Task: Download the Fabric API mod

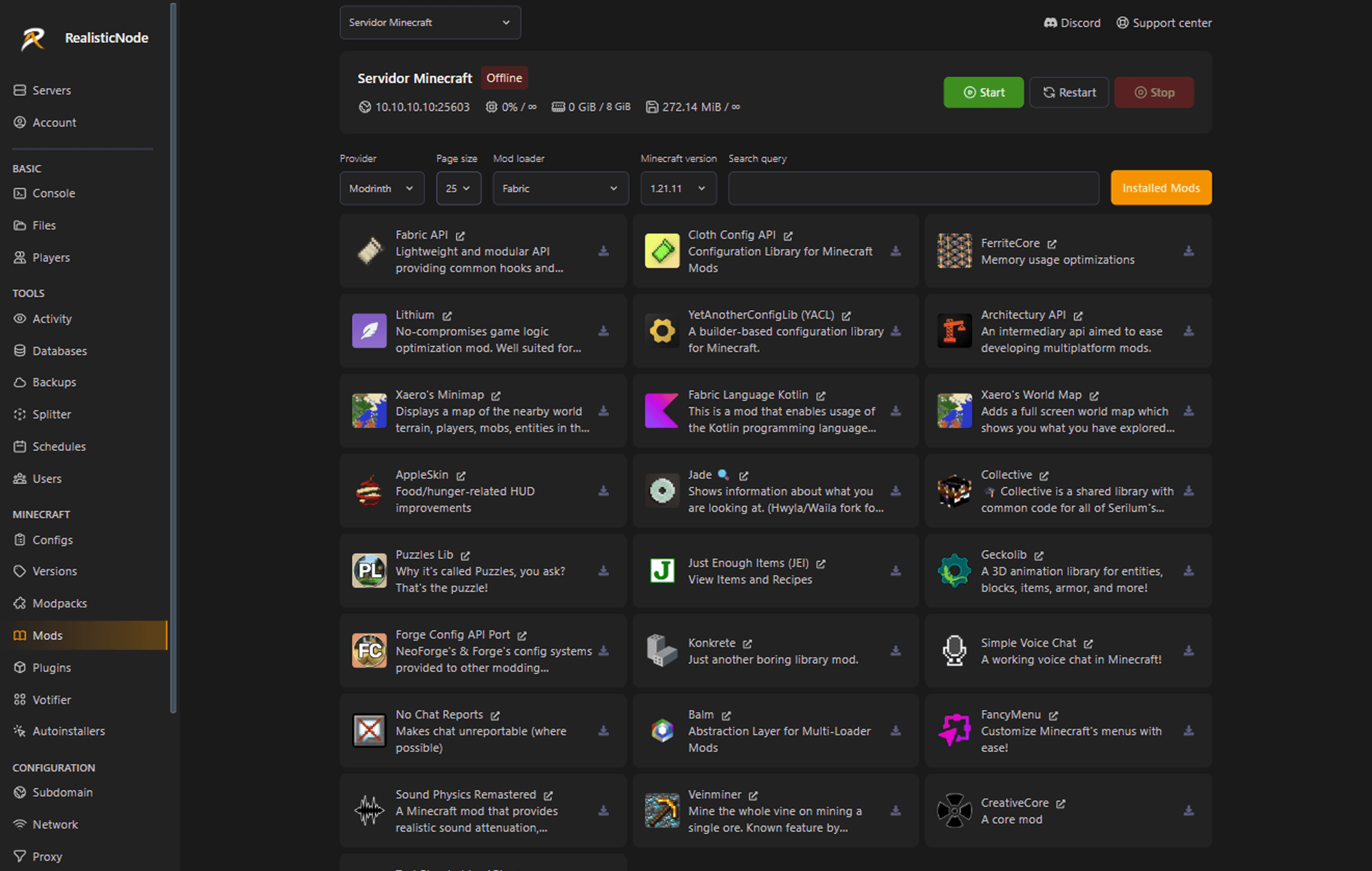Action: (x=603, y=251)
